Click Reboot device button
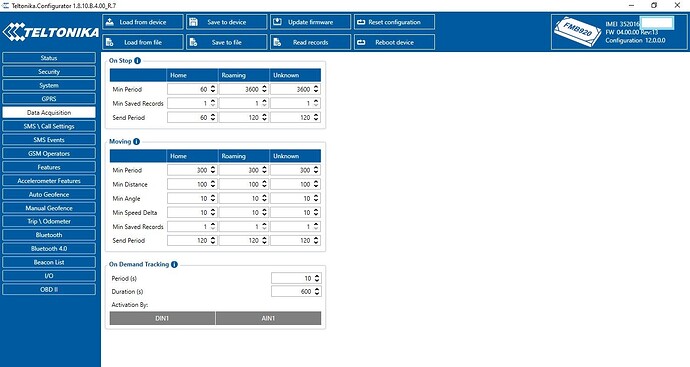 pyautogui.click(x=394, y=42)
